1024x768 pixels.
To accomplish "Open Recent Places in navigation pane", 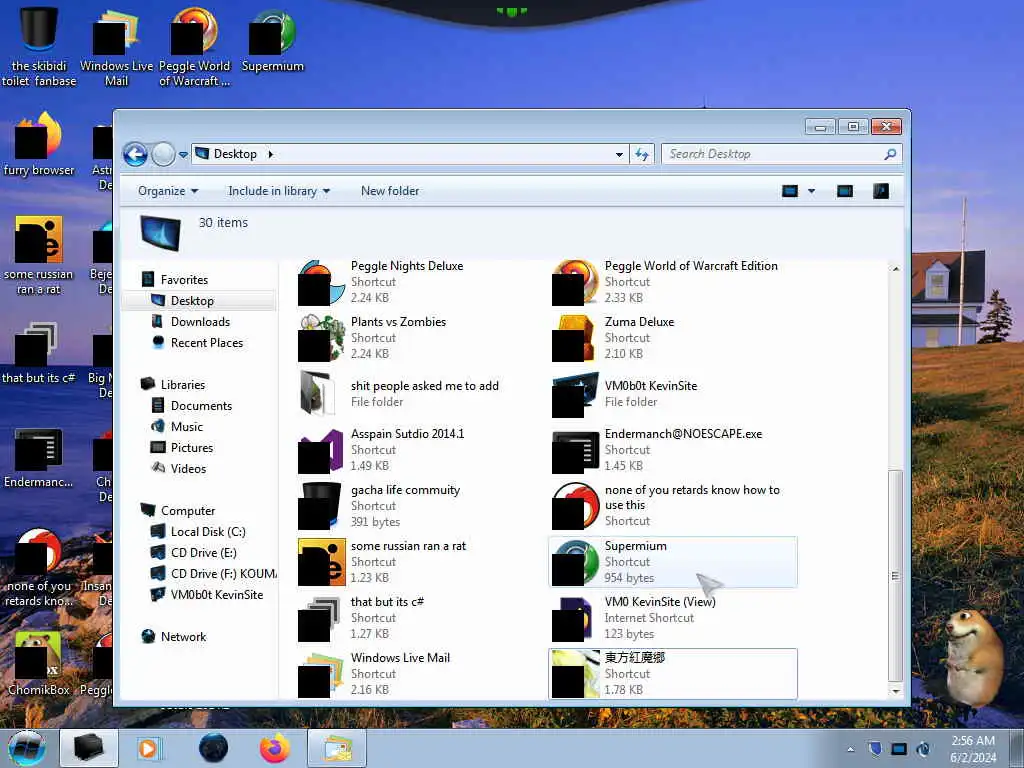I will pyautogui.click(x=206, y=343).
